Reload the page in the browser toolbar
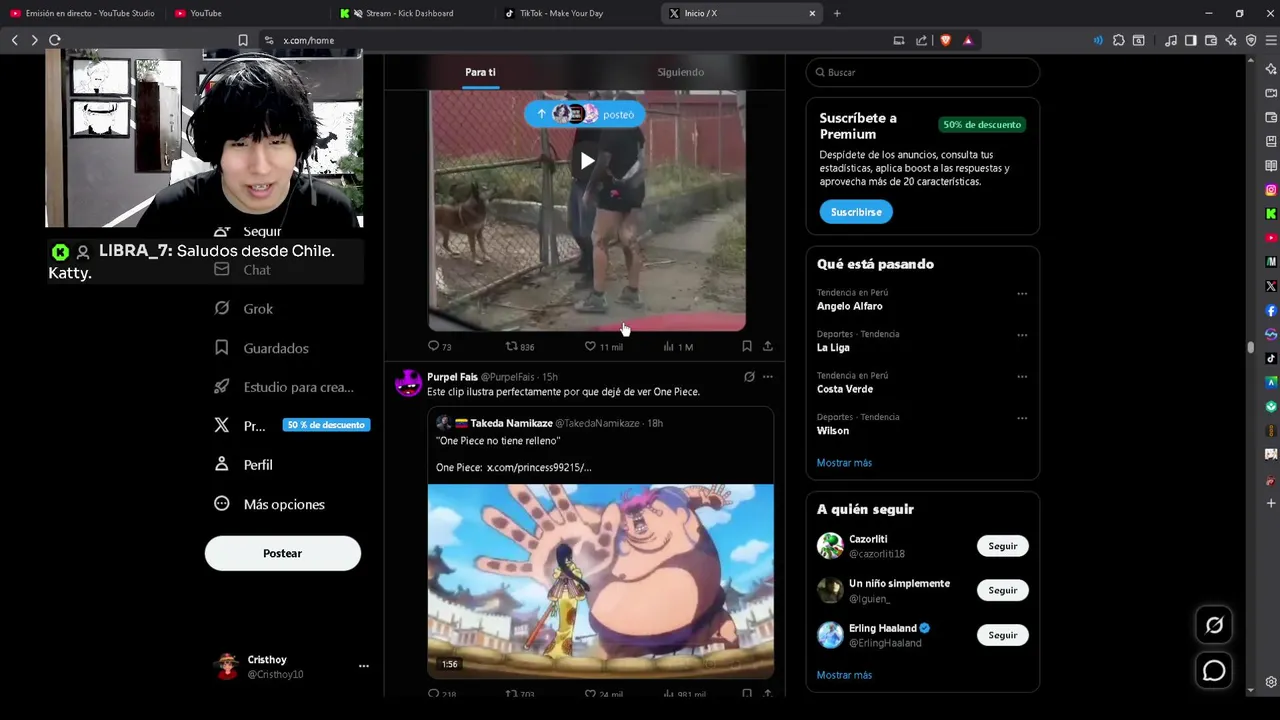 point(55,40)
